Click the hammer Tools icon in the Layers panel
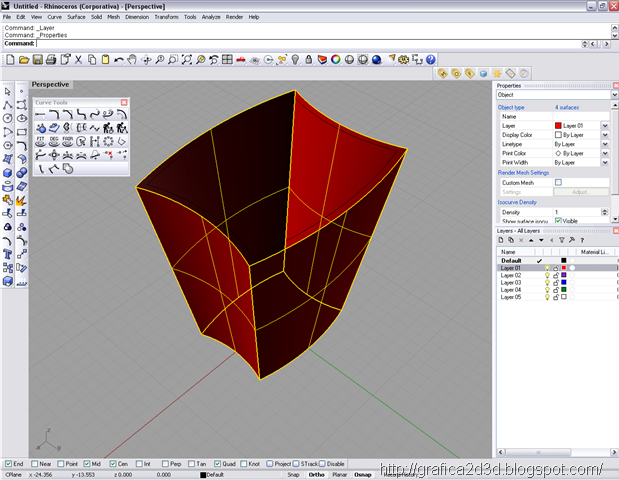The height and width of the screenshot is (480, 619). [x=572, y=240]
